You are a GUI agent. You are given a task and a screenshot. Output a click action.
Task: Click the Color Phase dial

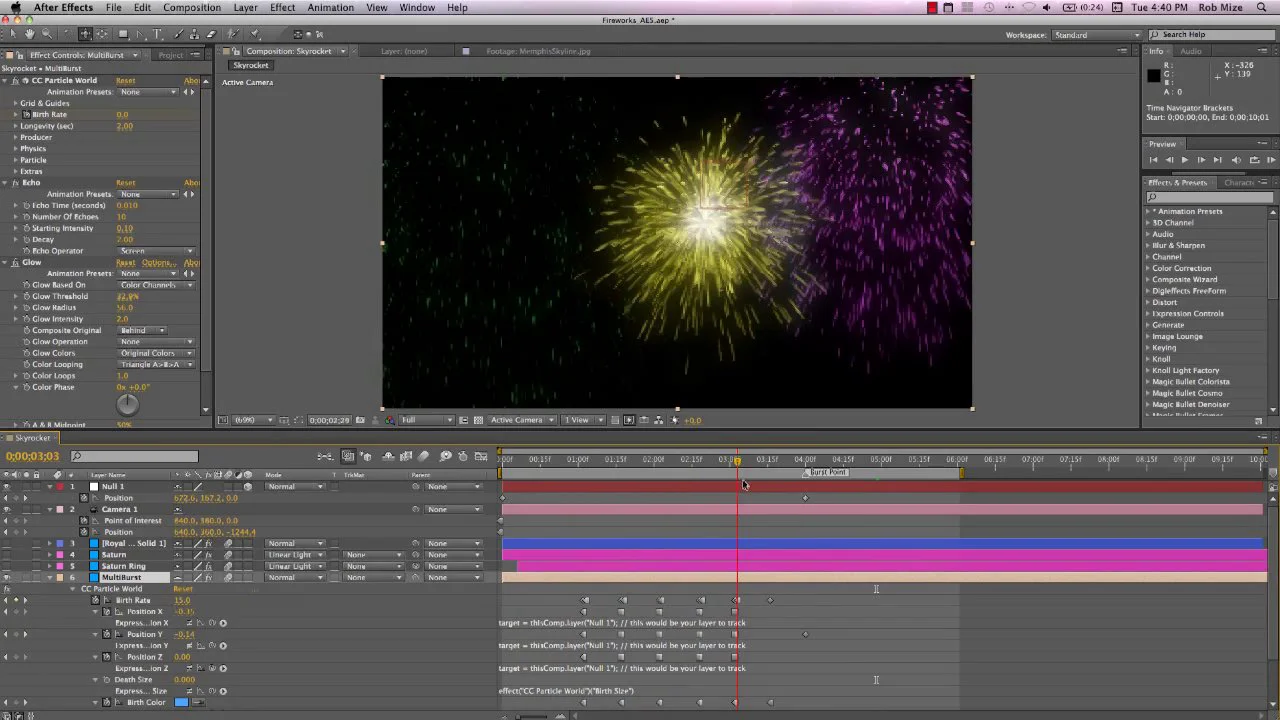coord(128,404)
